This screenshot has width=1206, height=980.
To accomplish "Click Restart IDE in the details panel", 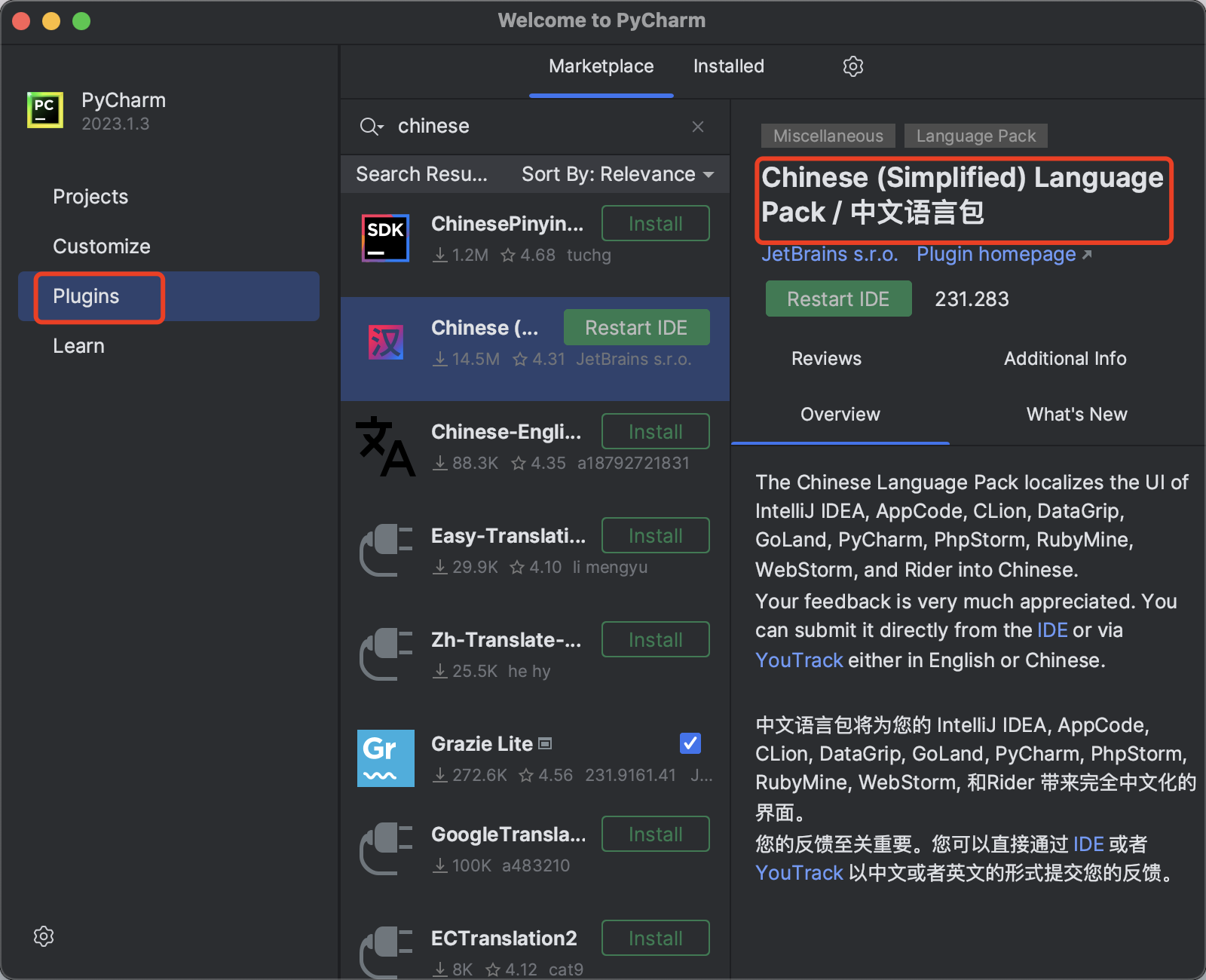I will pos(838,299).
